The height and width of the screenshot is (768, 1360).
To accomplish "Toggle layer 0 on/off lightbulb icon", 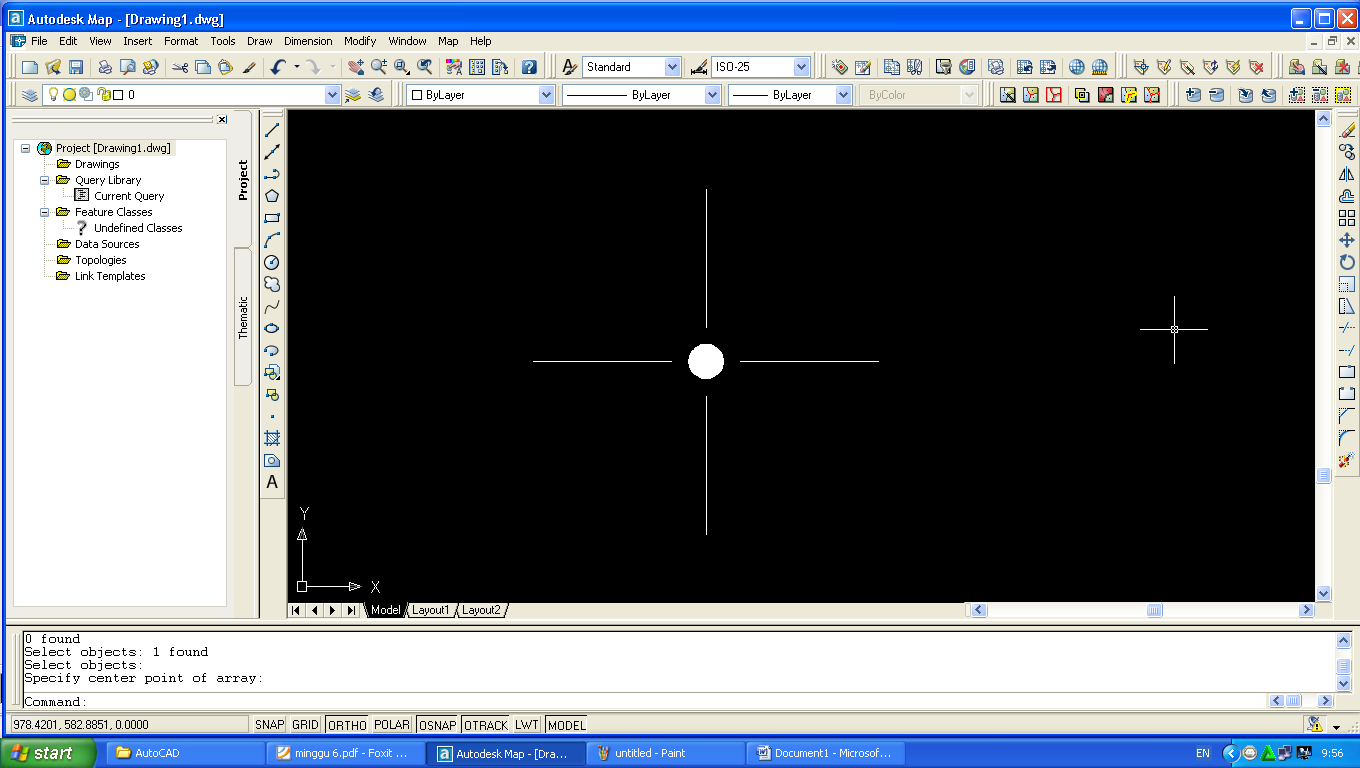I will coord(53,95).
